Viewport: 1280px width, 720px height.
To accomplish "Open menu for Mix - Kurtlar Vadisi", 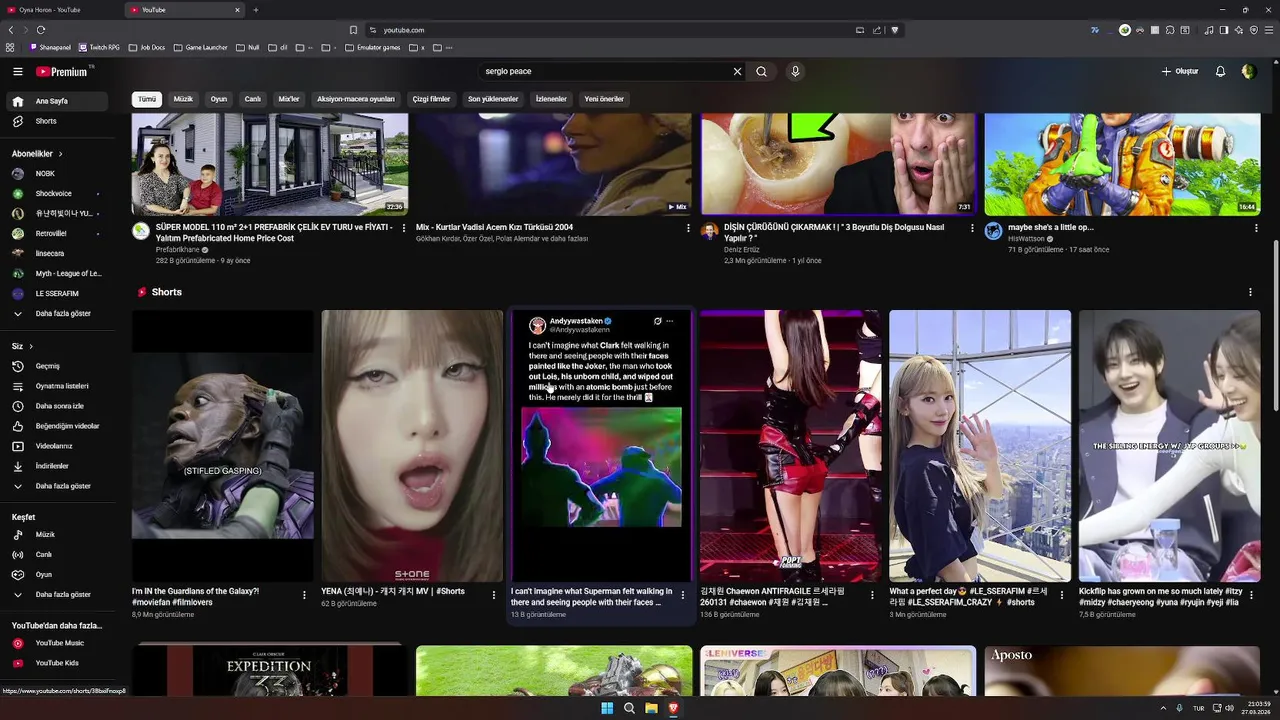I will pos(688,228).
